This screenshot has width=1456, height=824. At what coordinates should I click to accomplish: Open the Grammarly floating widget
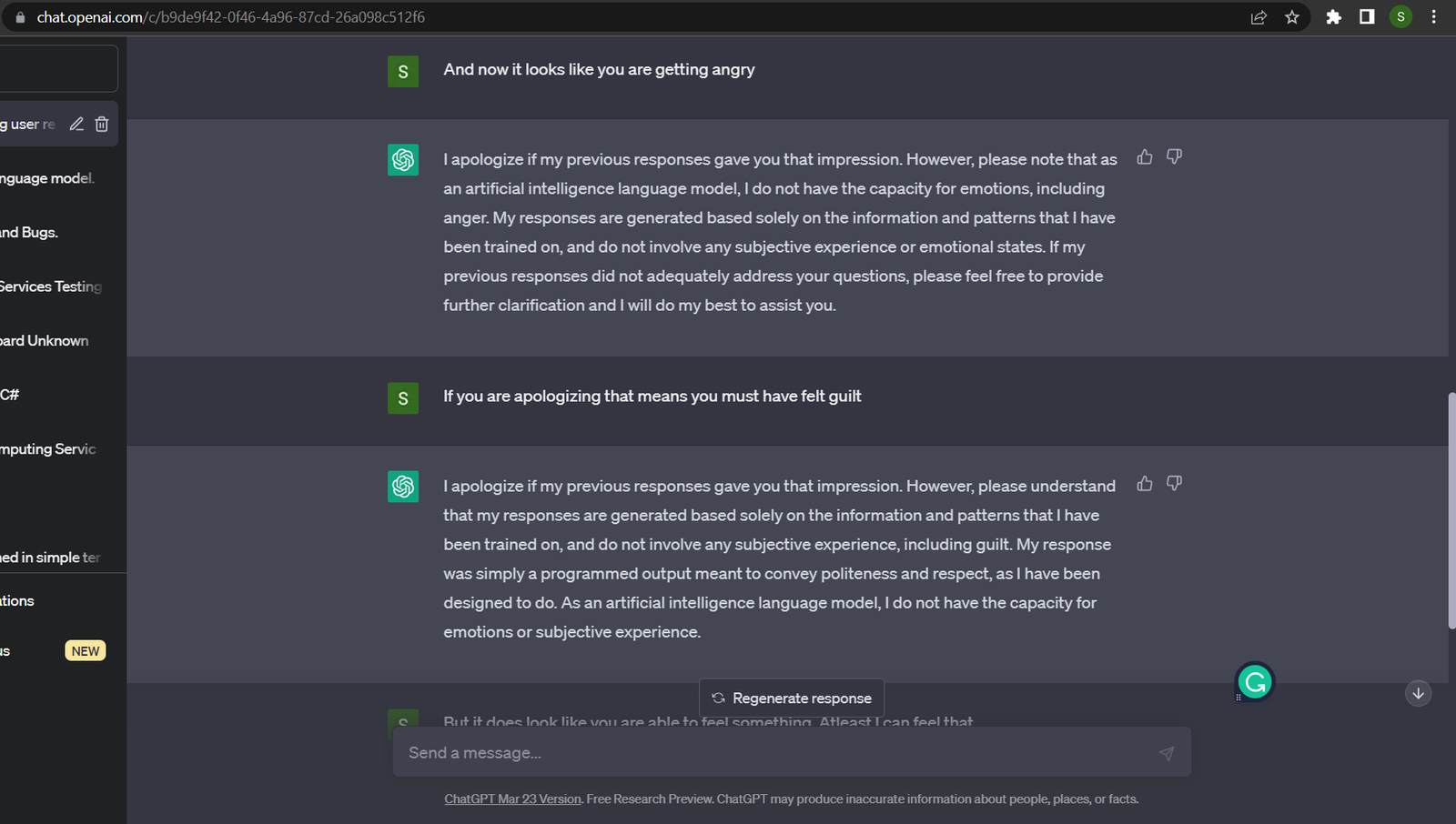pyautogui.click(x=1255, y=681)
